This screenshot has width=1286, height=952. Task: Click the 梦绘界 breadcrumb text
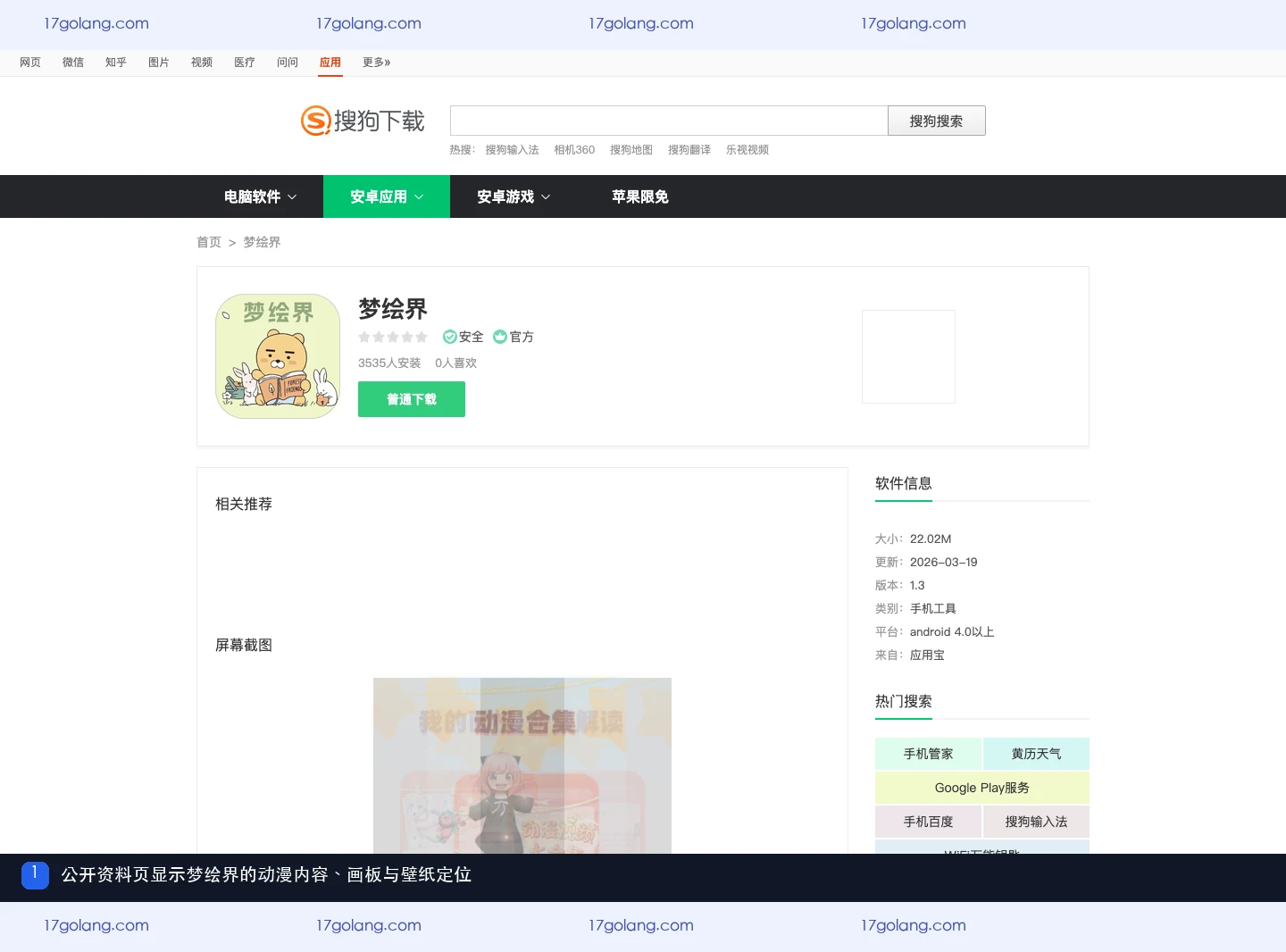(262, 242)
